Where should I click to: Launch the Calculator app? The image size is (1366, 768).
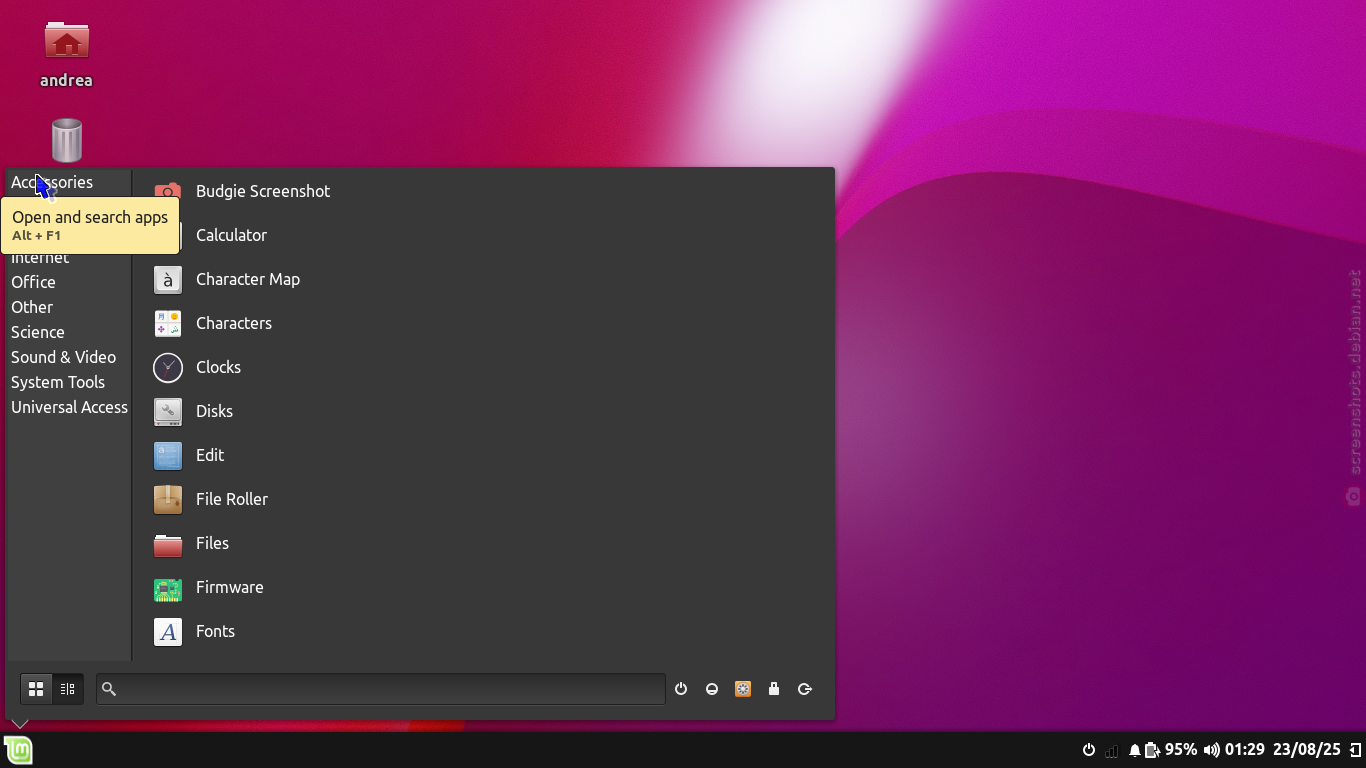pos(484,235)
